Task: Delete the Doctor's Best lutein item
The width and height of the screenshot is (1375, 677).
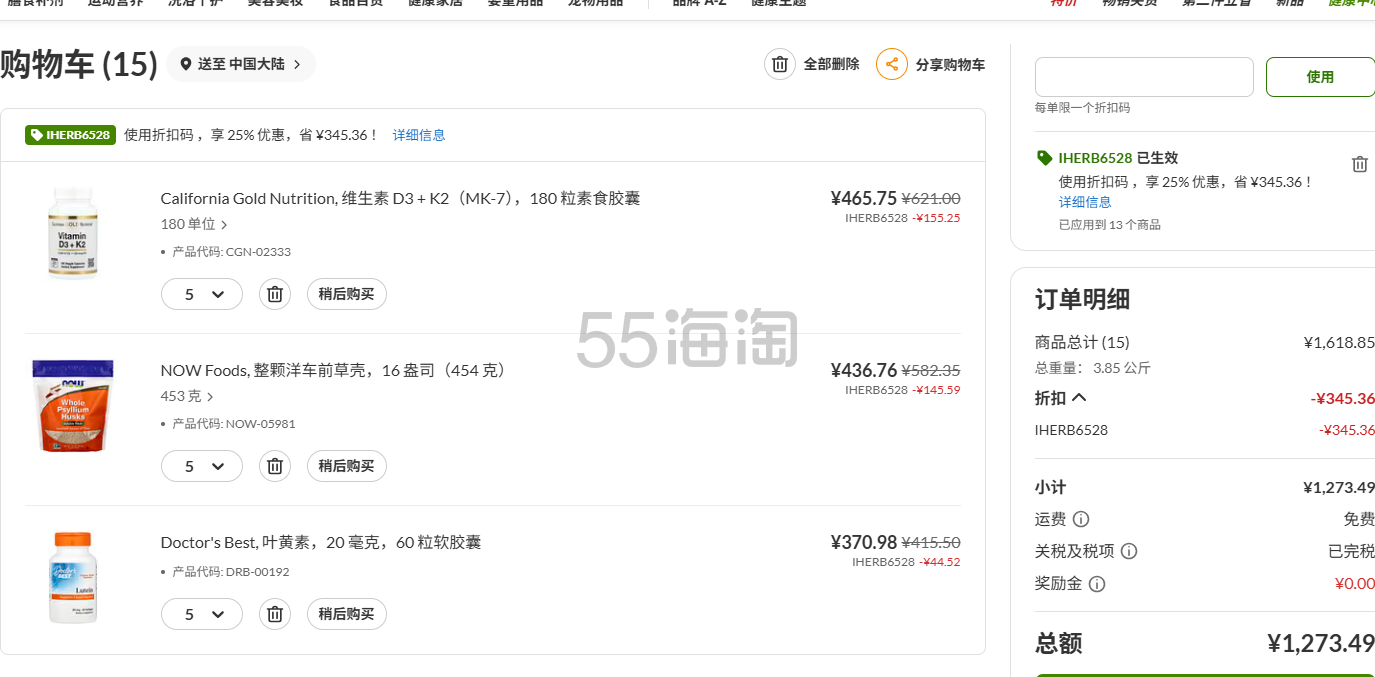Action: coord(275,614)
